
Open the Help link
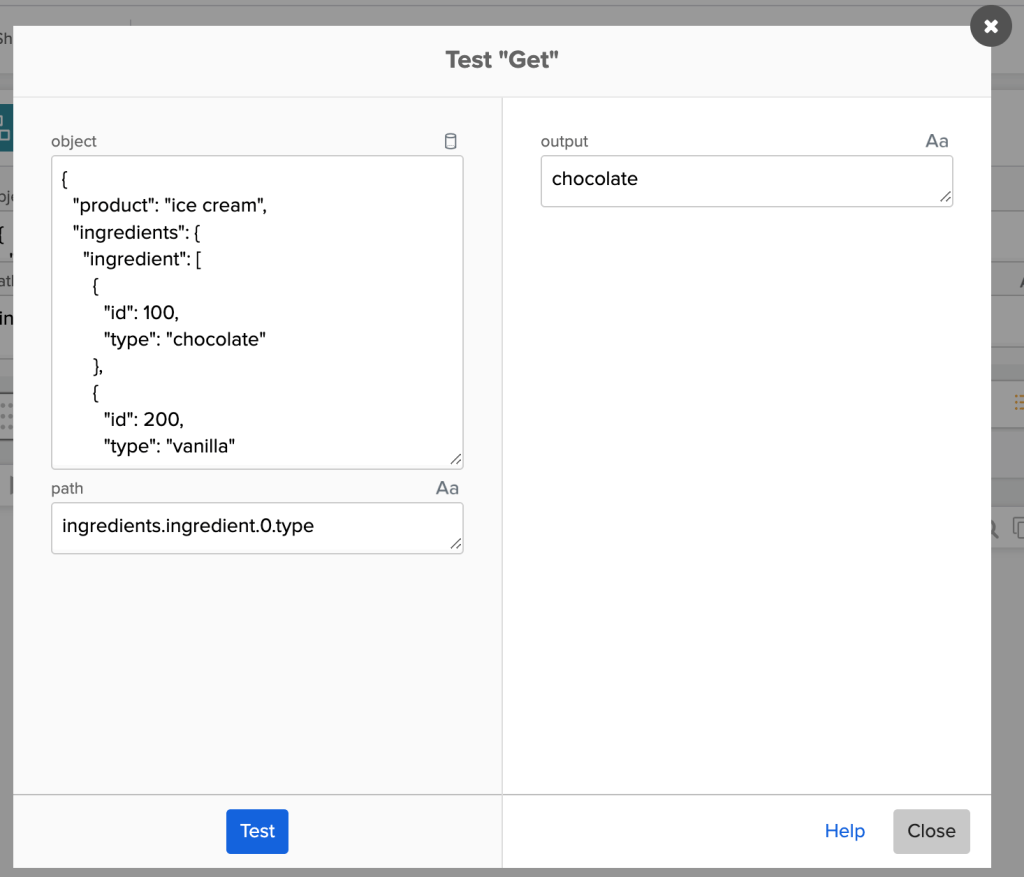(x=844, y=831)
